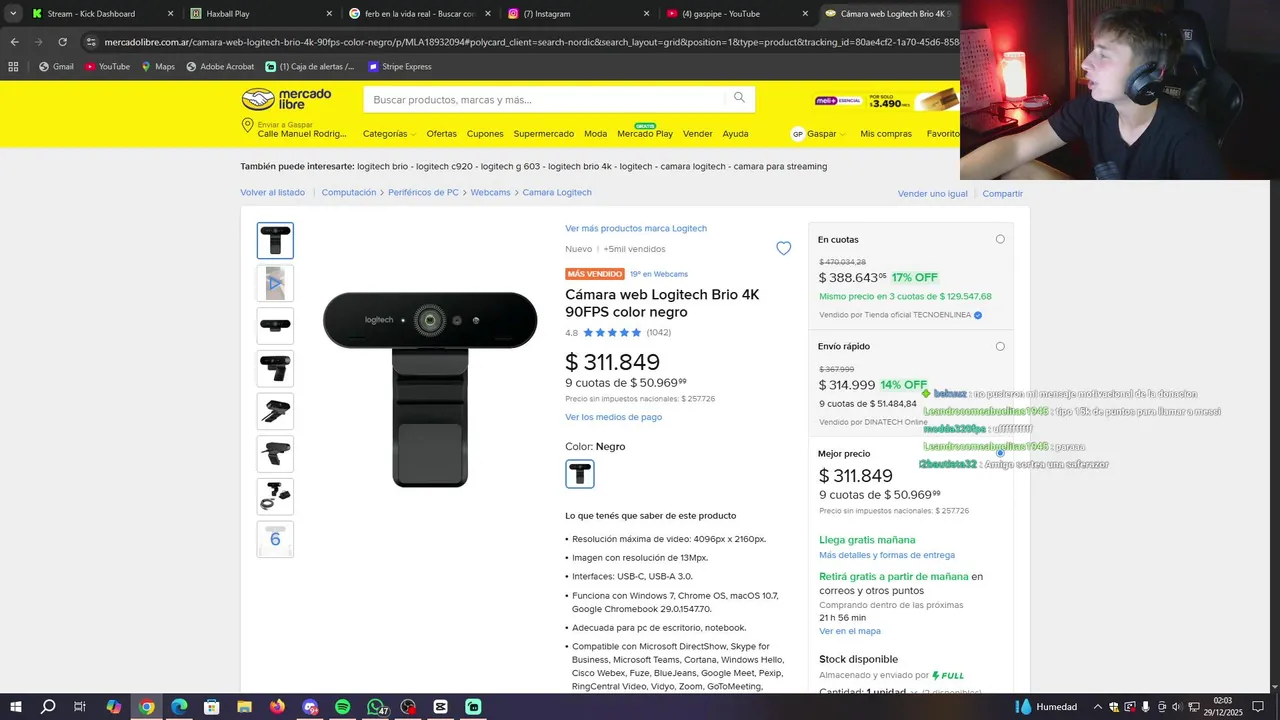Open Maps bookmark
Viewport: 1280px width, 720px height.
(158, 67)
